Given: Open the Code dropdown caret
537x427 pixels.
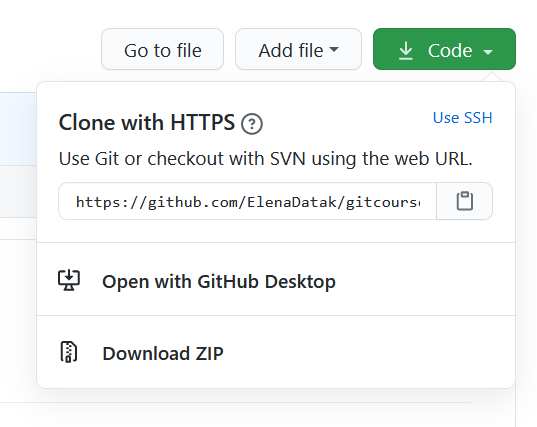Looking at the screenshot, I should pyautogui.click(x=488, y=52).
